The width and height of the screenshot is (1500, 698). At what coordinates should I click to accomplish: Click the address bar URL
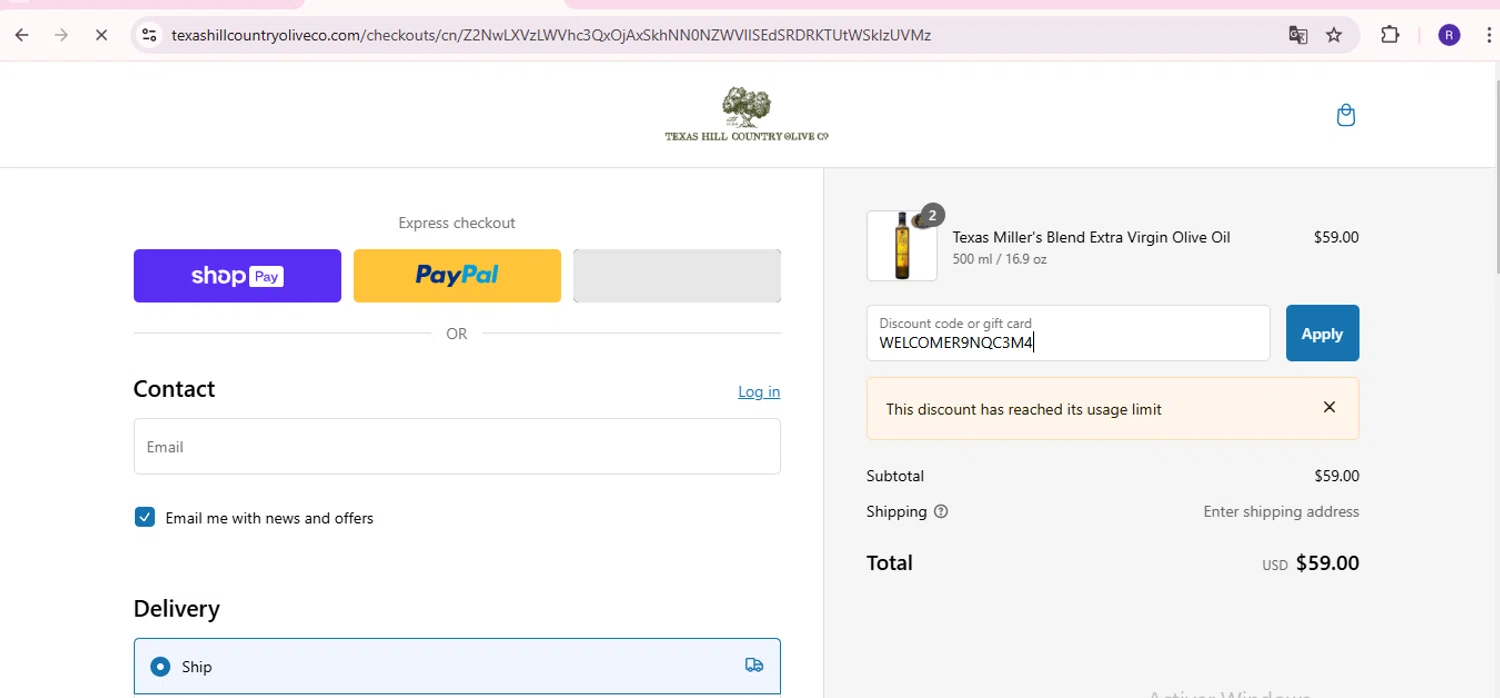point(551,35)
